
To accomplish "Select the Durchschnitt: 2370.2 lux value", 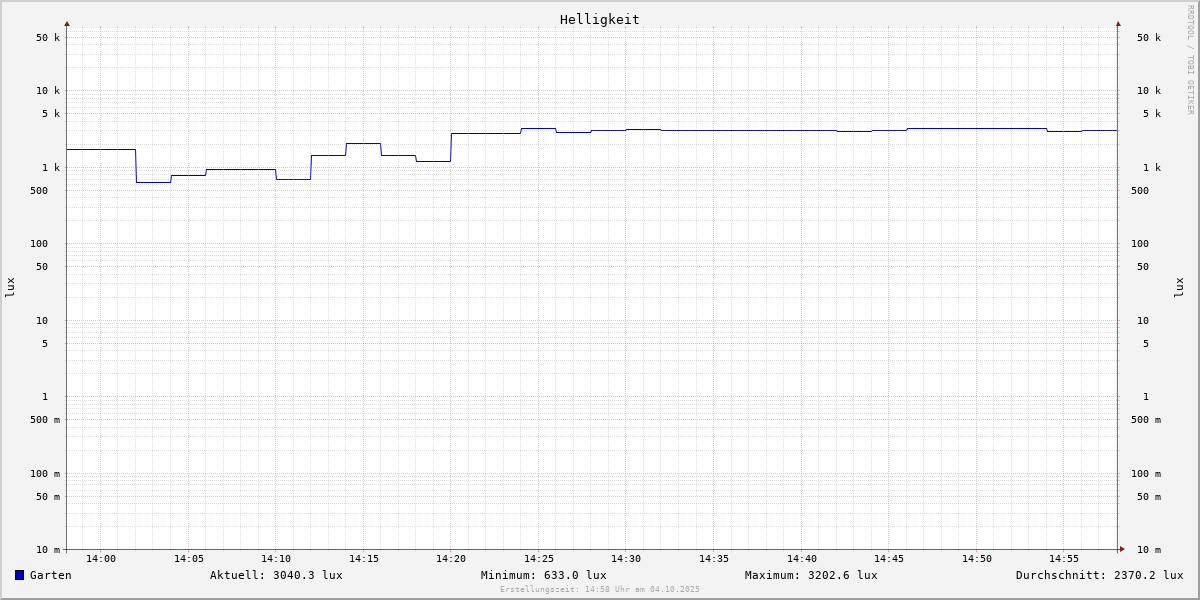I will click(x=1100, y=575).
